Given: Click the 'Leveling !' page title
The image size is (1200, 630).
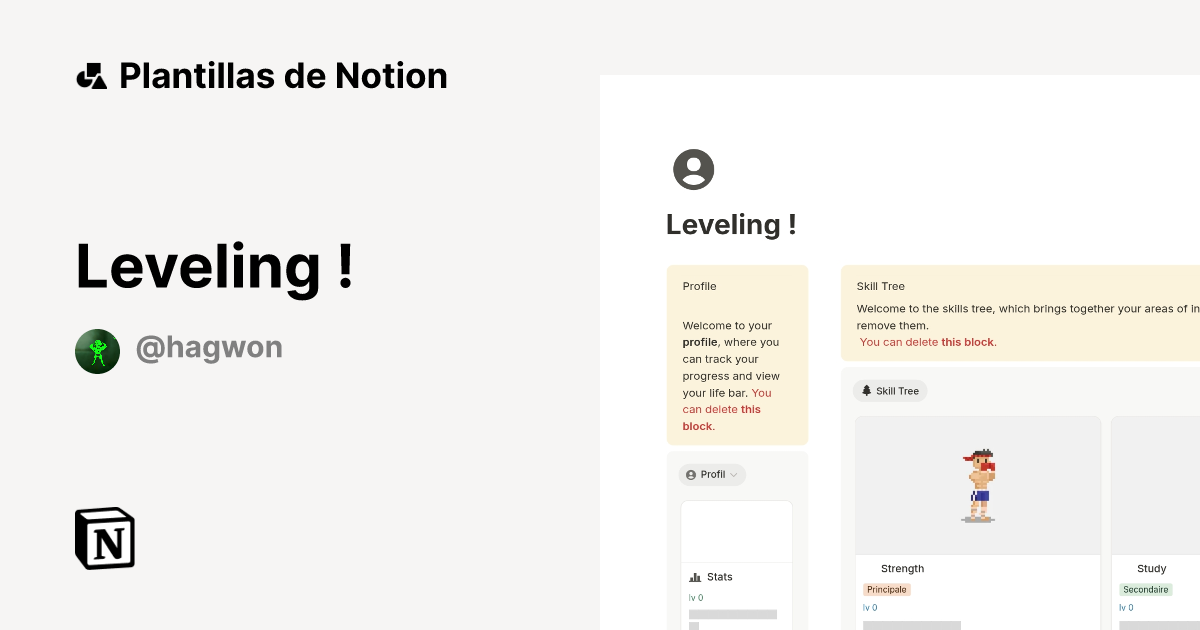Looking at the screenshot, I should [x=731, y=224].
